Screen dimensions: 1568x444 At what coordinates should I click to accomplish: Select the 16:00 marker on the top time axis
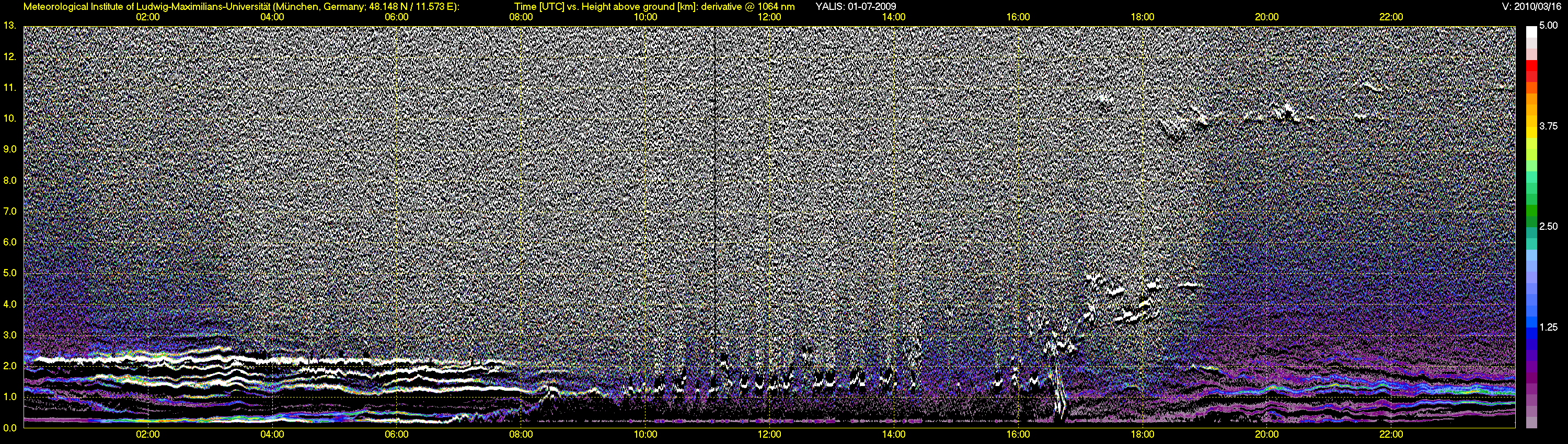pos(1018,17)
